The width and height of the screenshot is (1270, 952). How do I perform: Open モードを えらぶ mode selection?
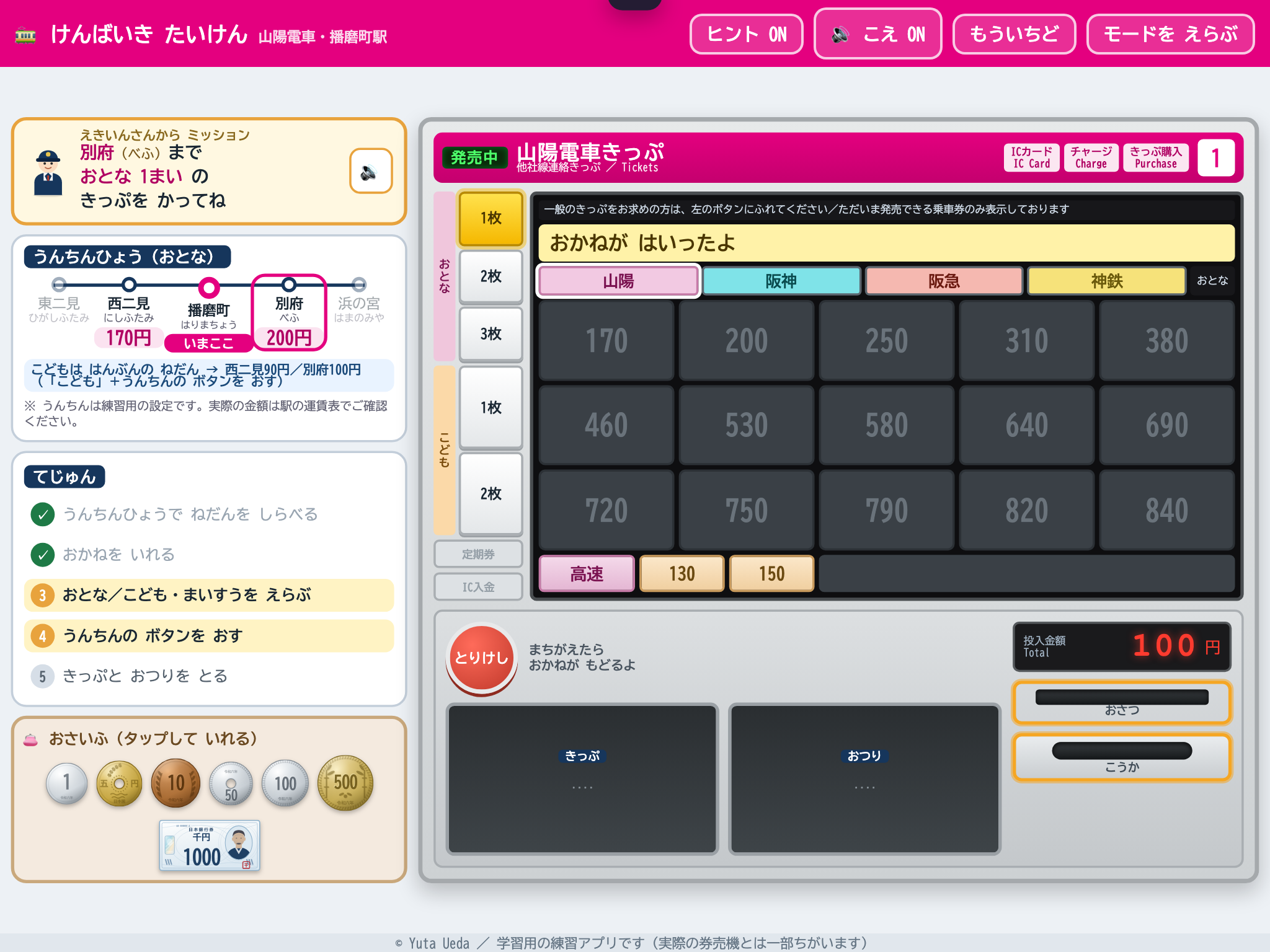tap(1171, 34)
